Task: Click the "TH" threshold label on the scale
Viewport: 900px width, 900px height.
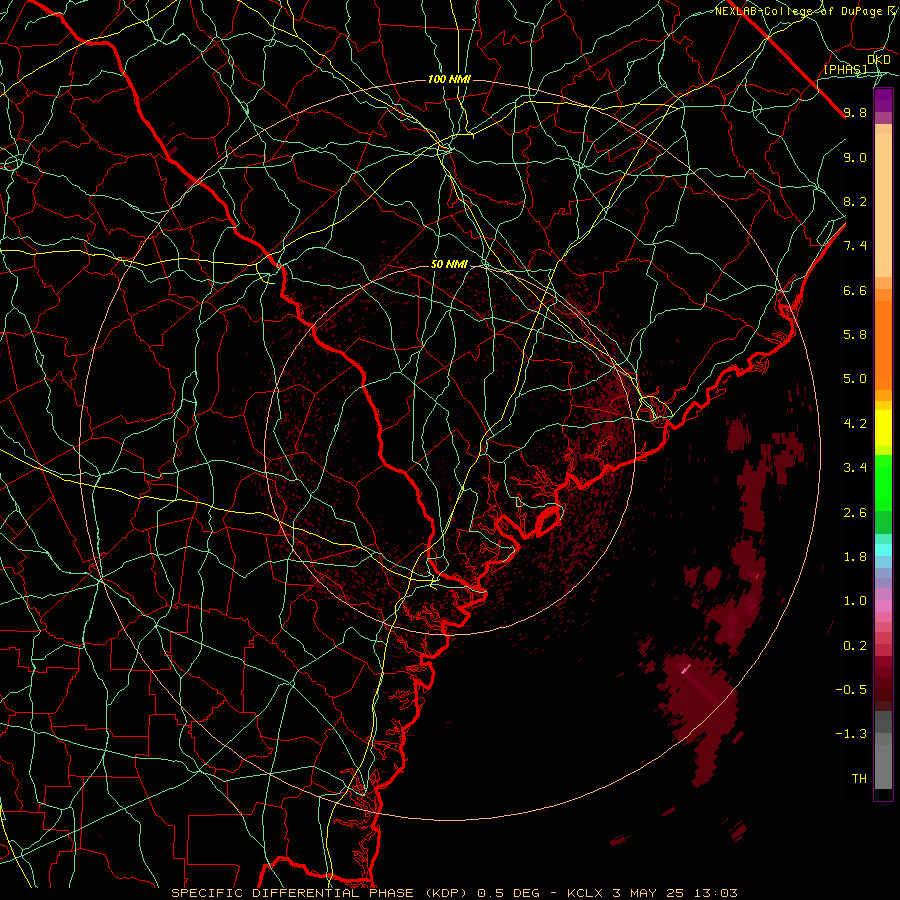Action: [859, 779]
